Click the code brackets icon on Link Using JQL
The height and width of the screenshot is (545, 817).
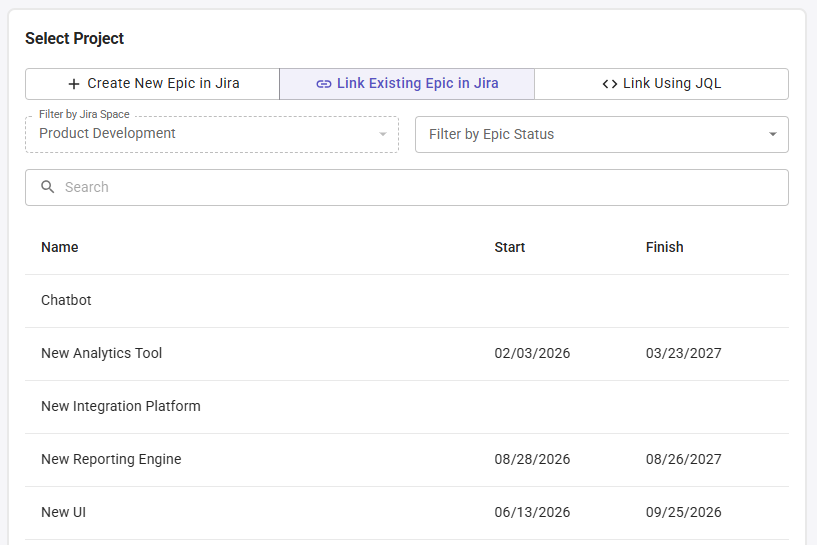coord(610,84)
